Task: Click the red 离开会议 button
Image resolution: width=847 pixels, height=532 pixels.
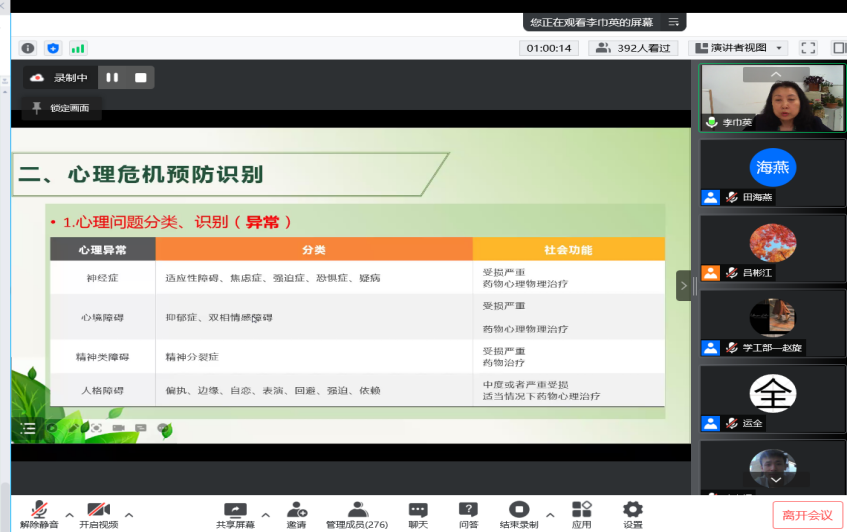Action: click(807, 515)
